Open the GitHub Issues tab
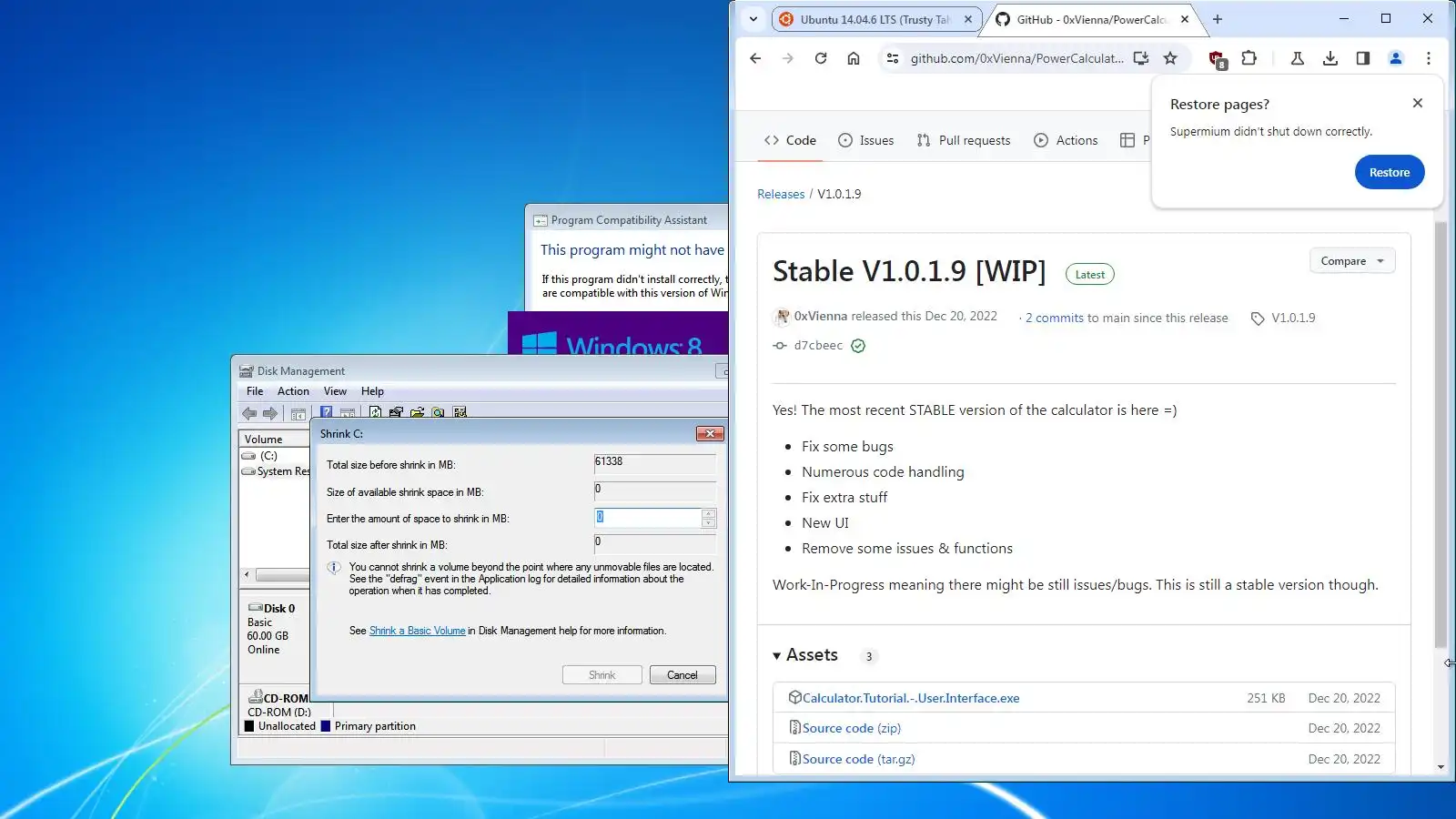1456x819 pixels. tap(865, 140)
